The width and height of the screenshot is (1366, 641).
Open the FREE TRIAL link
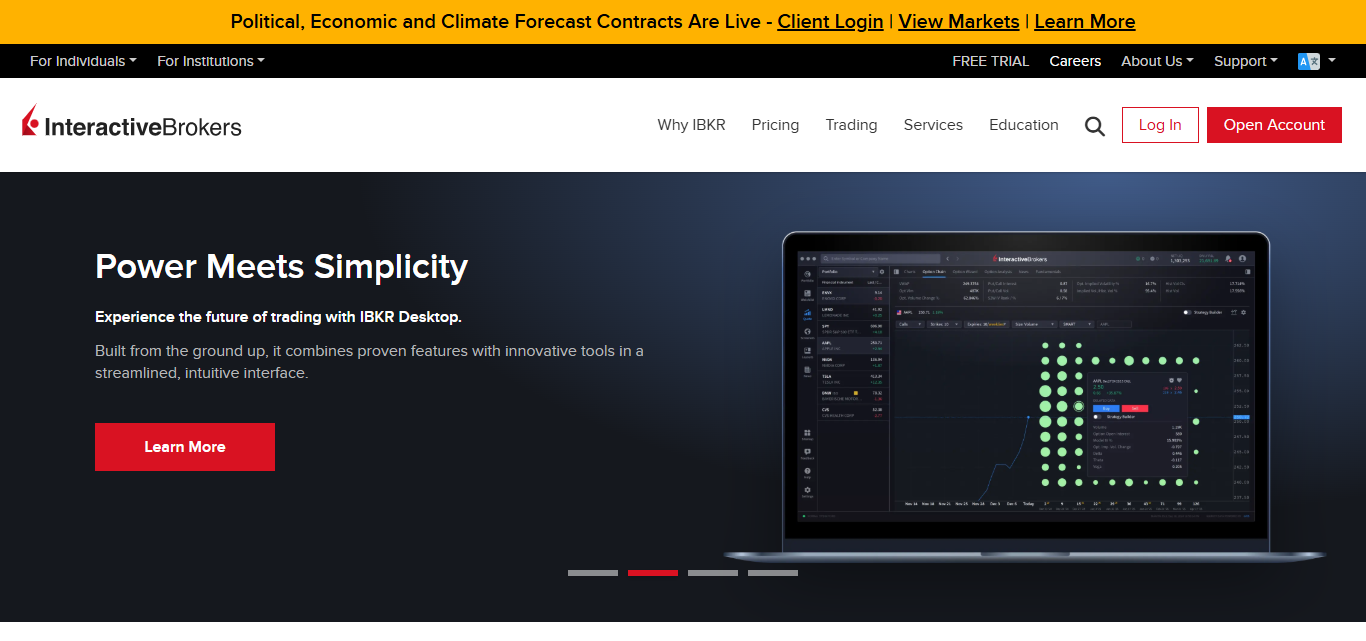pos(991,61)
